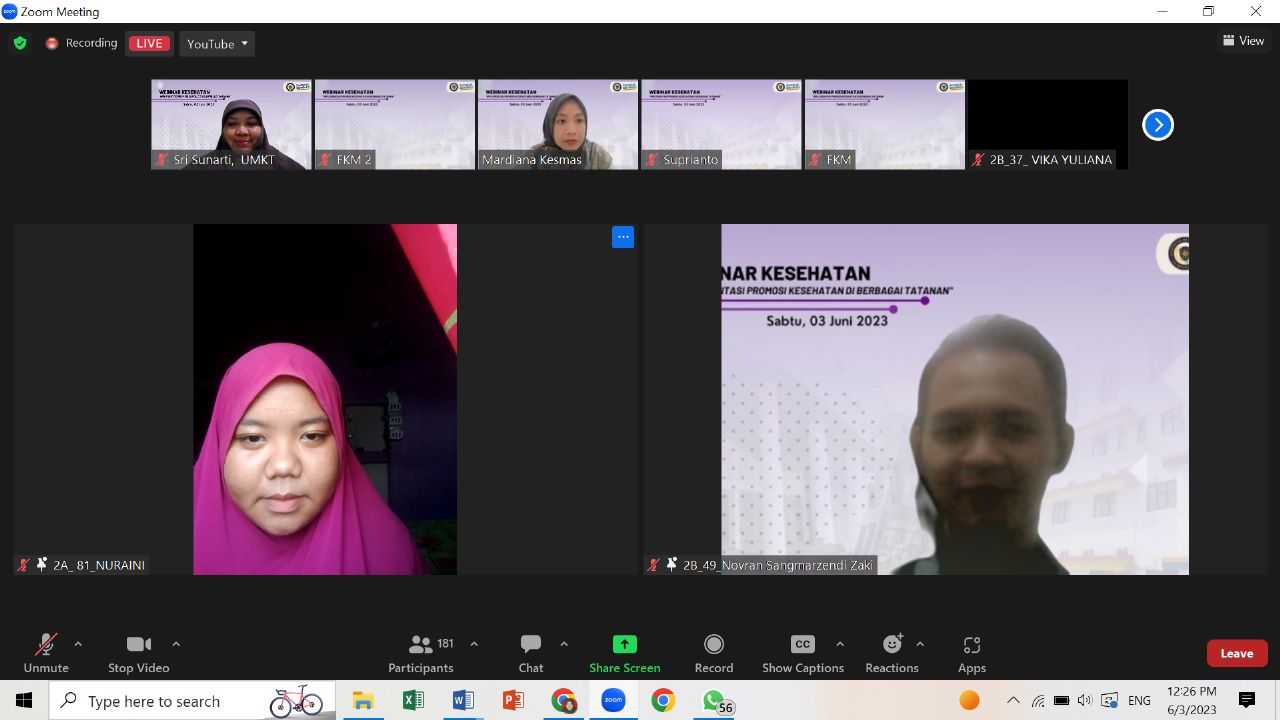
Task: Click the green encryption shield icon
Action: pos(20,43)
